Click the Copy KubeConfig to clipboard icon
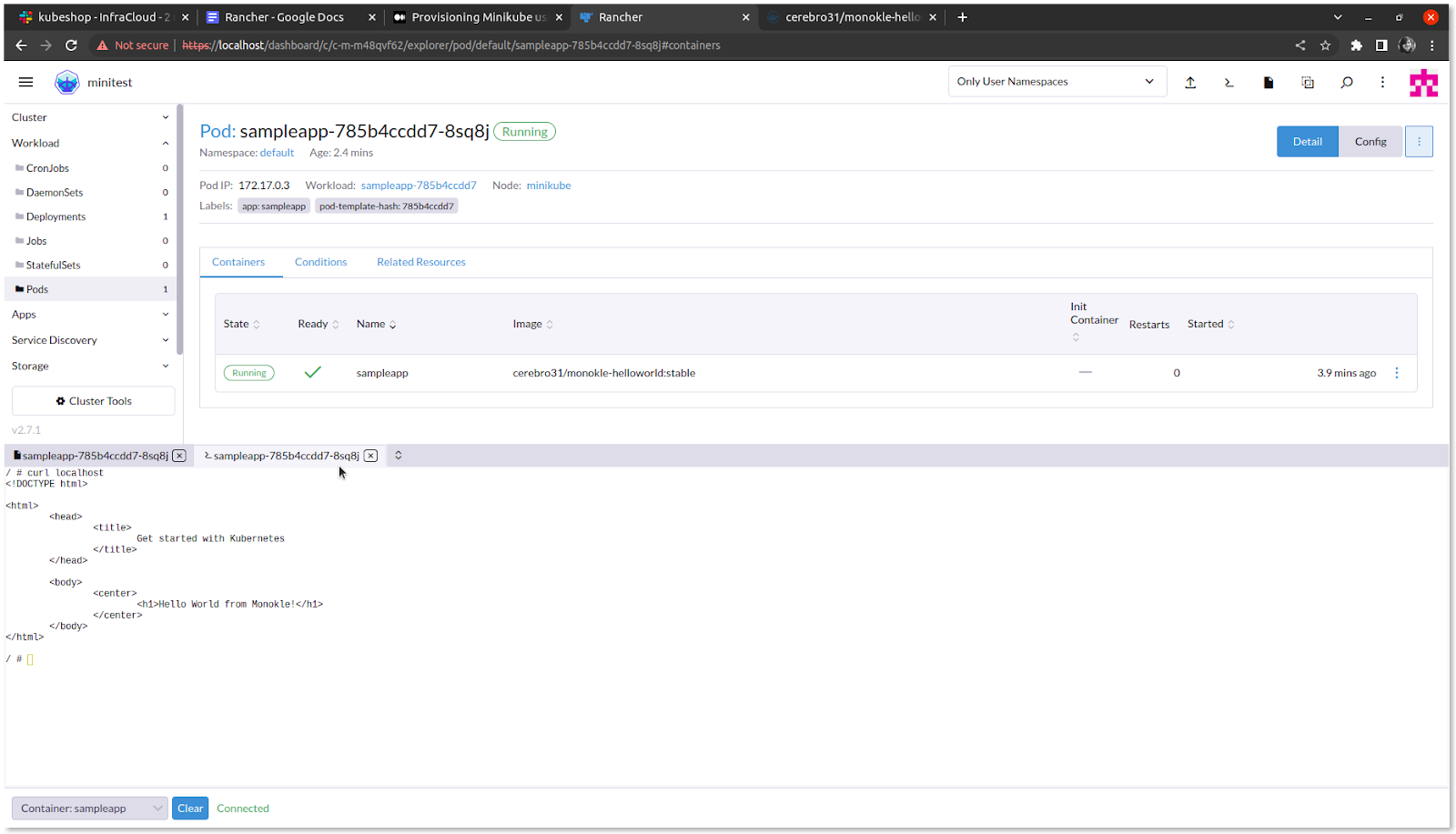The width and height of the screenshot is (1456, 834). pyautogui.click(x=1308, y=83)
